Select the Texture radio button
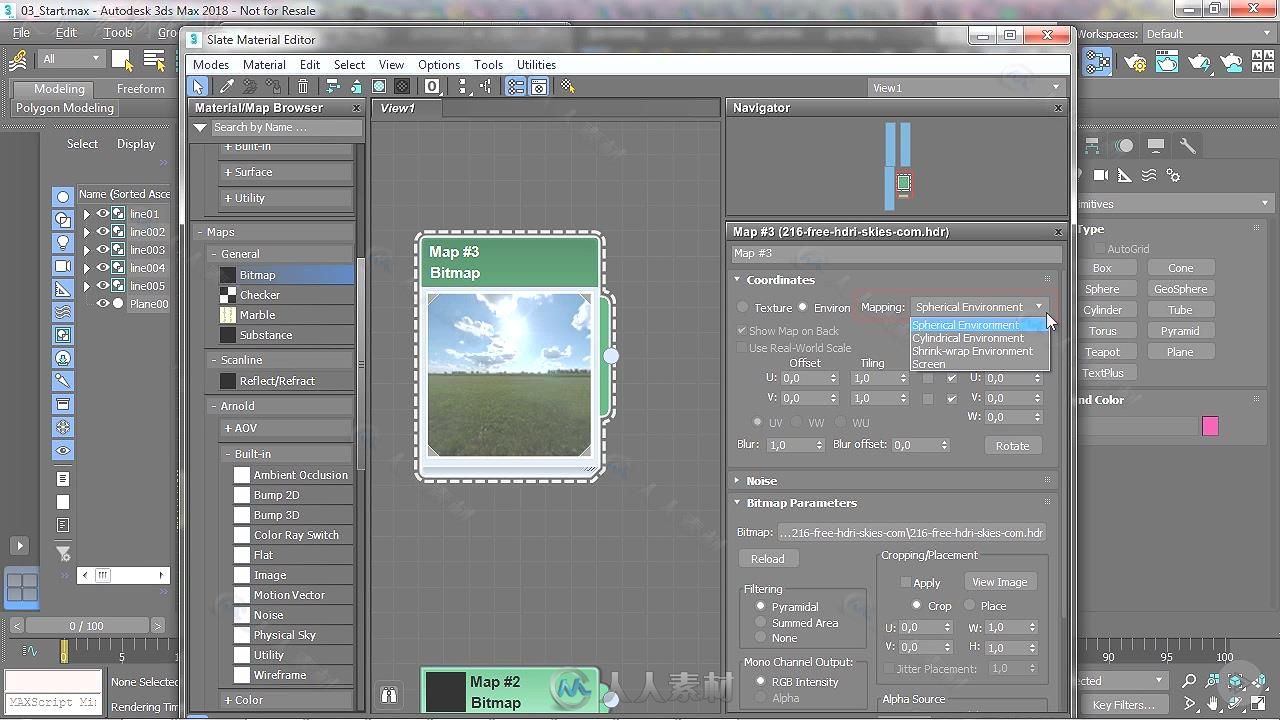This screenshot has height=720, width=1280. pyautogui.click(x=743, y=307)
